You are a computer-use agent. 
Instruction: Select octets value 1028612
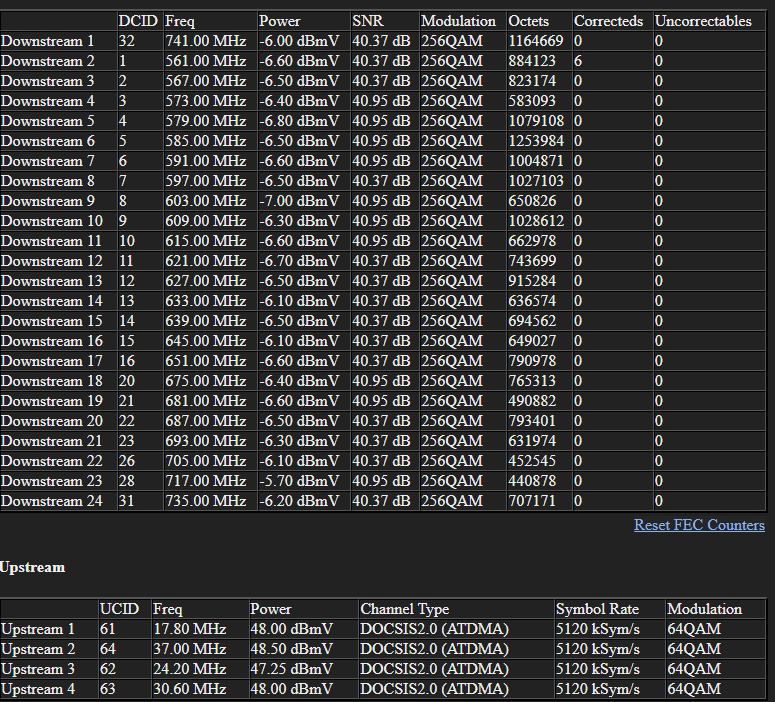tap(536, 220)
